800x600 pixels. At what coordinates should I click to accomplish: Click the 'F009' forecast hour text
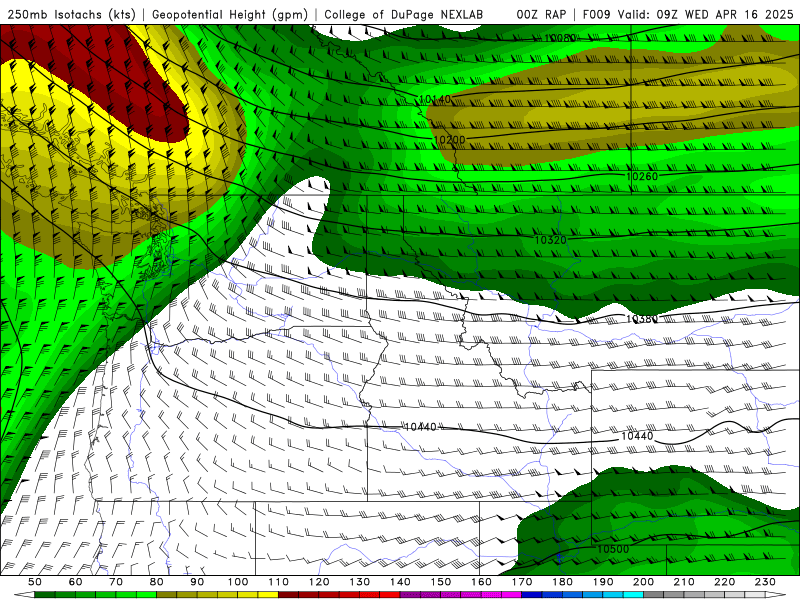596,14
